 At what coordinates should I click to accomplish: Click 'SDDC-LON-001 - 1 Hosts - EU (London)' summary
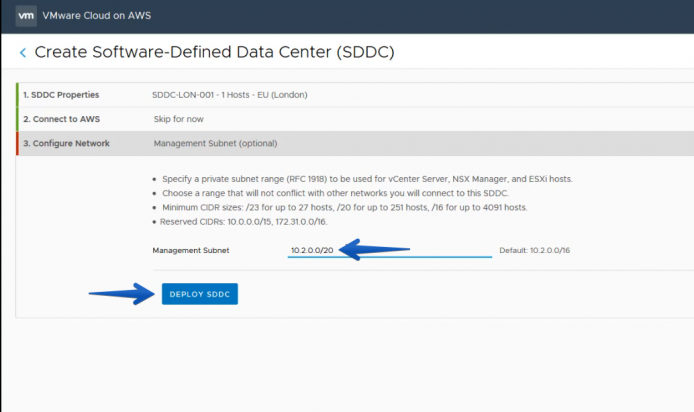tap(230, 95)
